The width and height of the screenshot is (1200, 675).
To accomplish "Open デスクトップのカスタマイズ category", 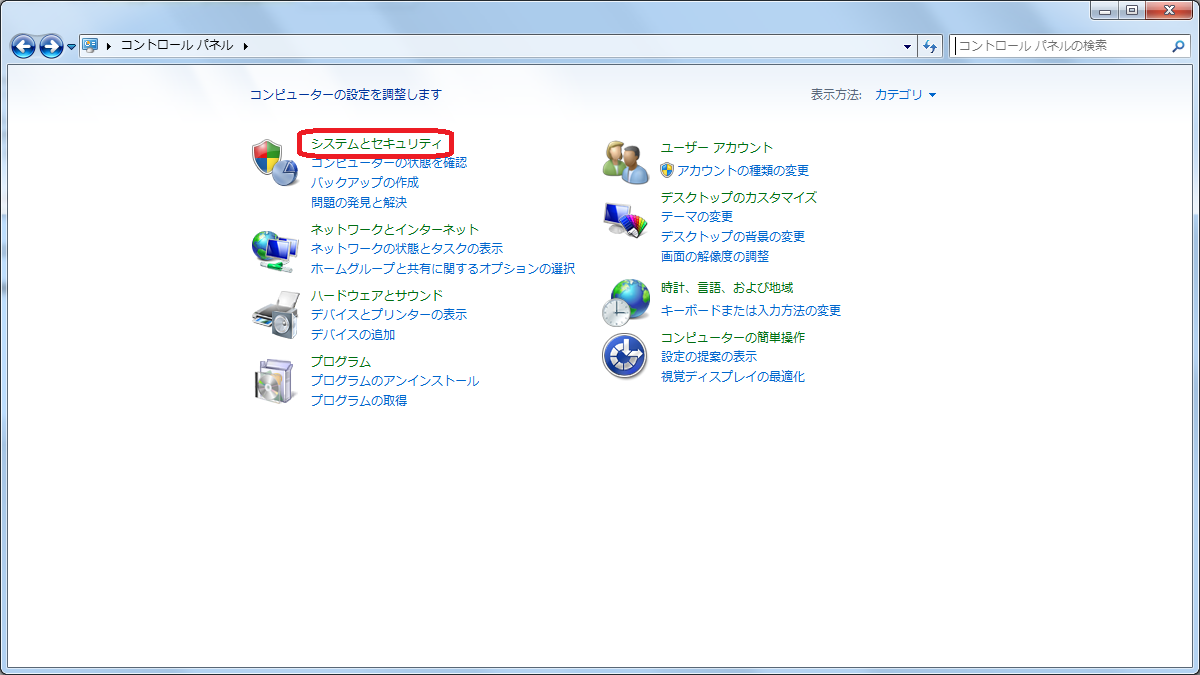I will (738, 197).
